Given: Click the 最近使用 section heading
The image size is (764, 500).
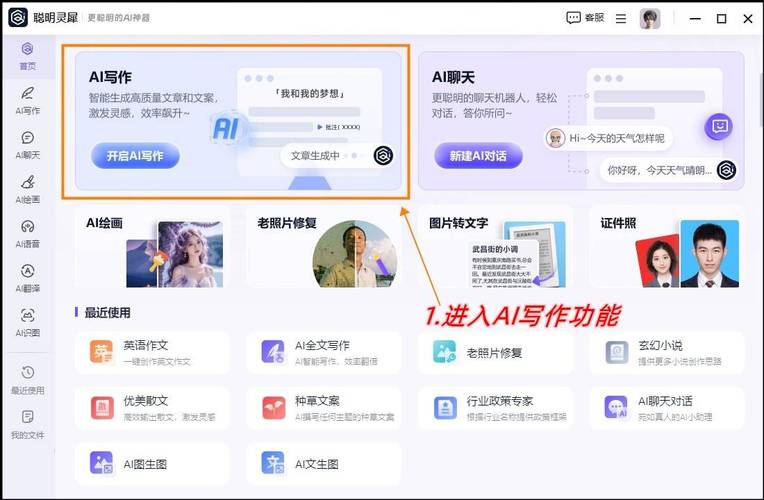Looking at the screenshot, I should coord(107,312).
